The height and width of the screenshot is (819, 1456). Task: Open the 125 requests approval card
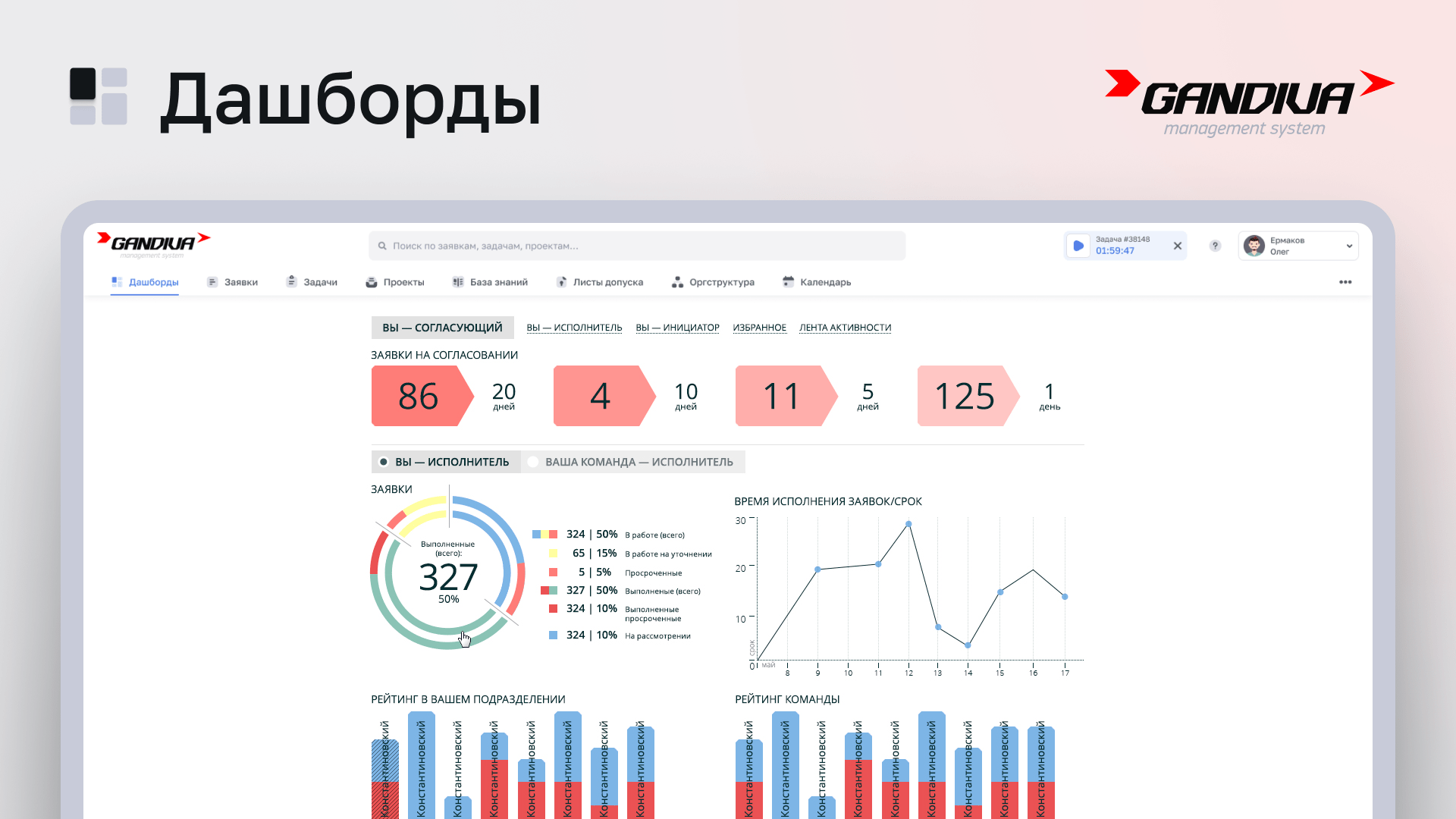[968, 396]
